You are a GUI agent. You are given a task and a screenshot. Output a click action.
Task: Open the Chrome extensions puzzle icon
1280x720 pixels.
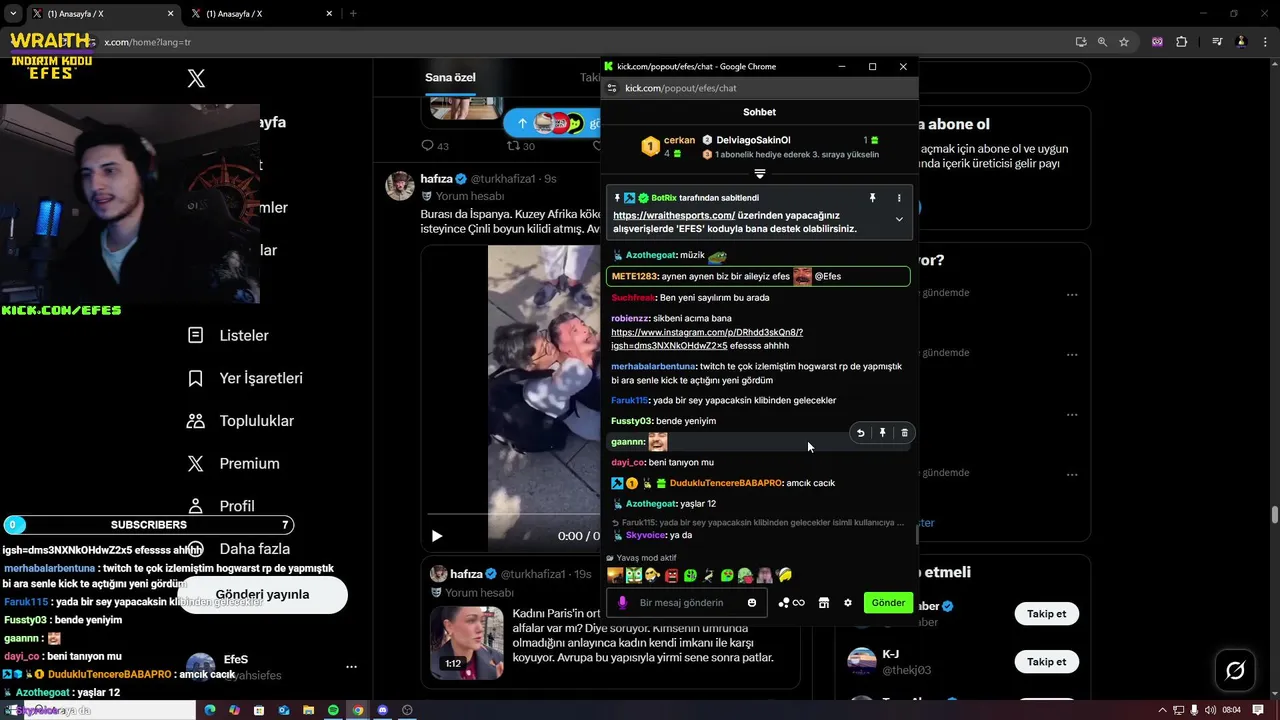click(x=1182, y=42)
